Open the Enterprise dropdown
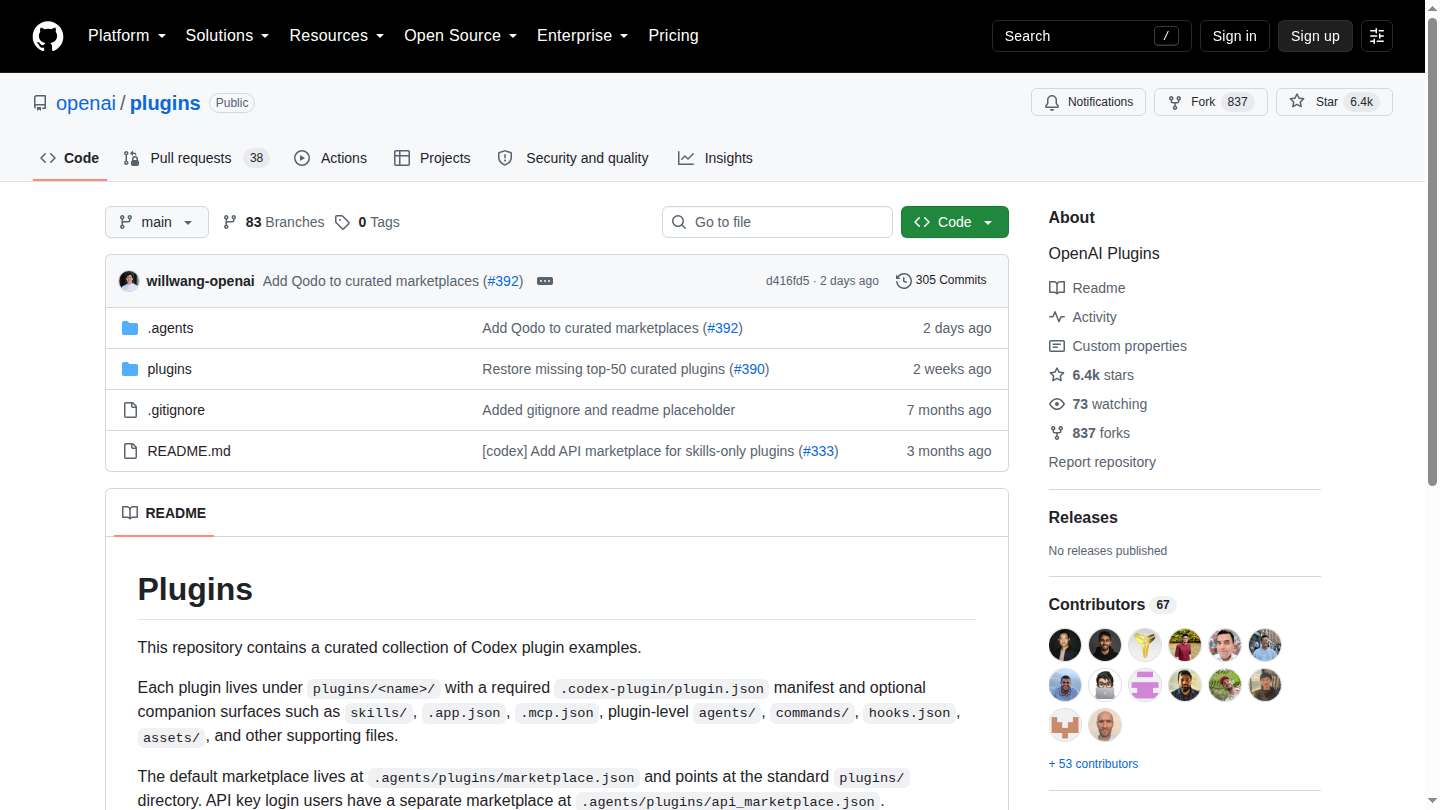The height and width of the screenshot is (810, 1440). pos(583,36)
